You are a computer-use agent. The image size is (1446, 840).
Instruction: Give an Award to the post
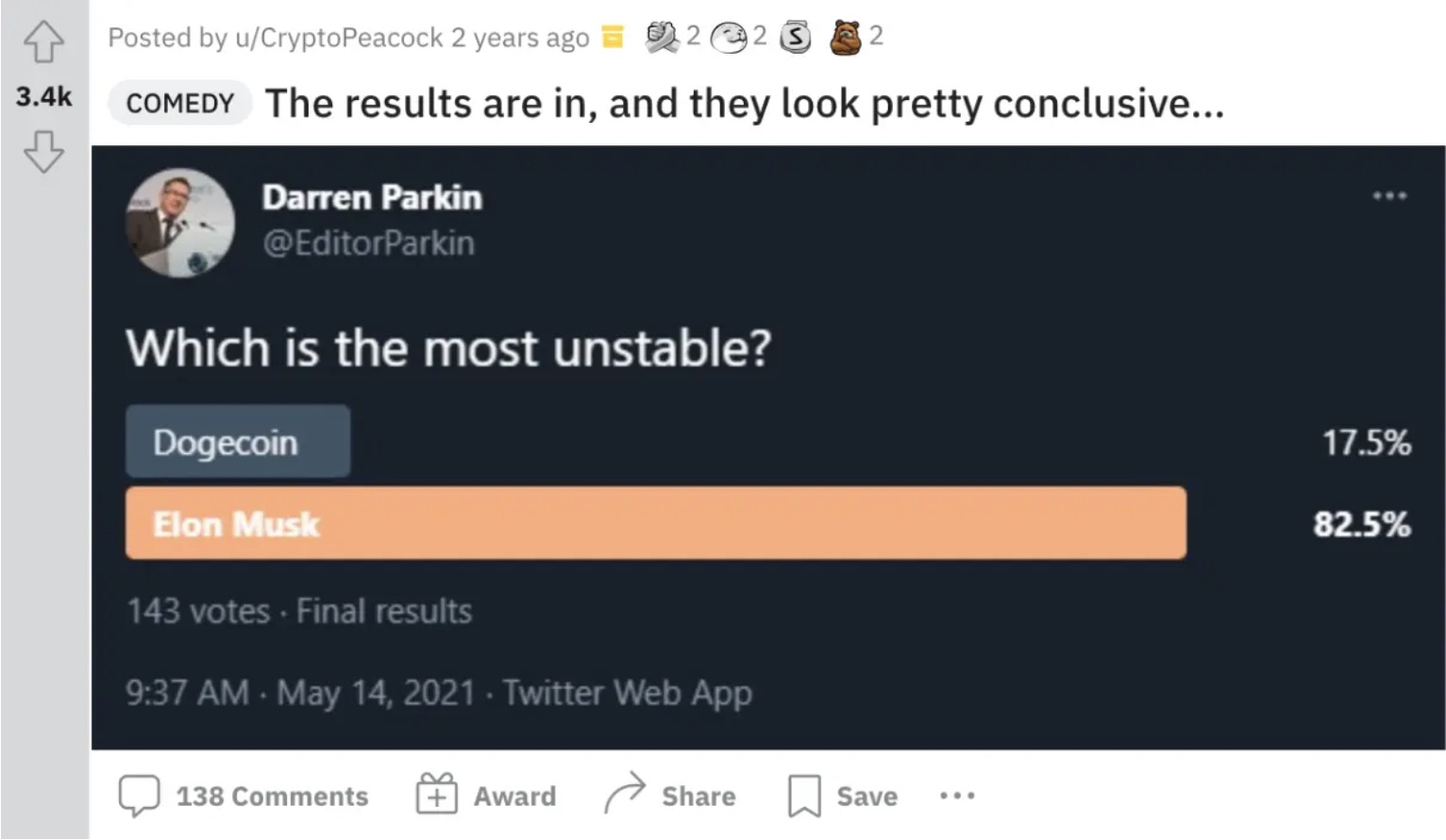click(486, 796)
